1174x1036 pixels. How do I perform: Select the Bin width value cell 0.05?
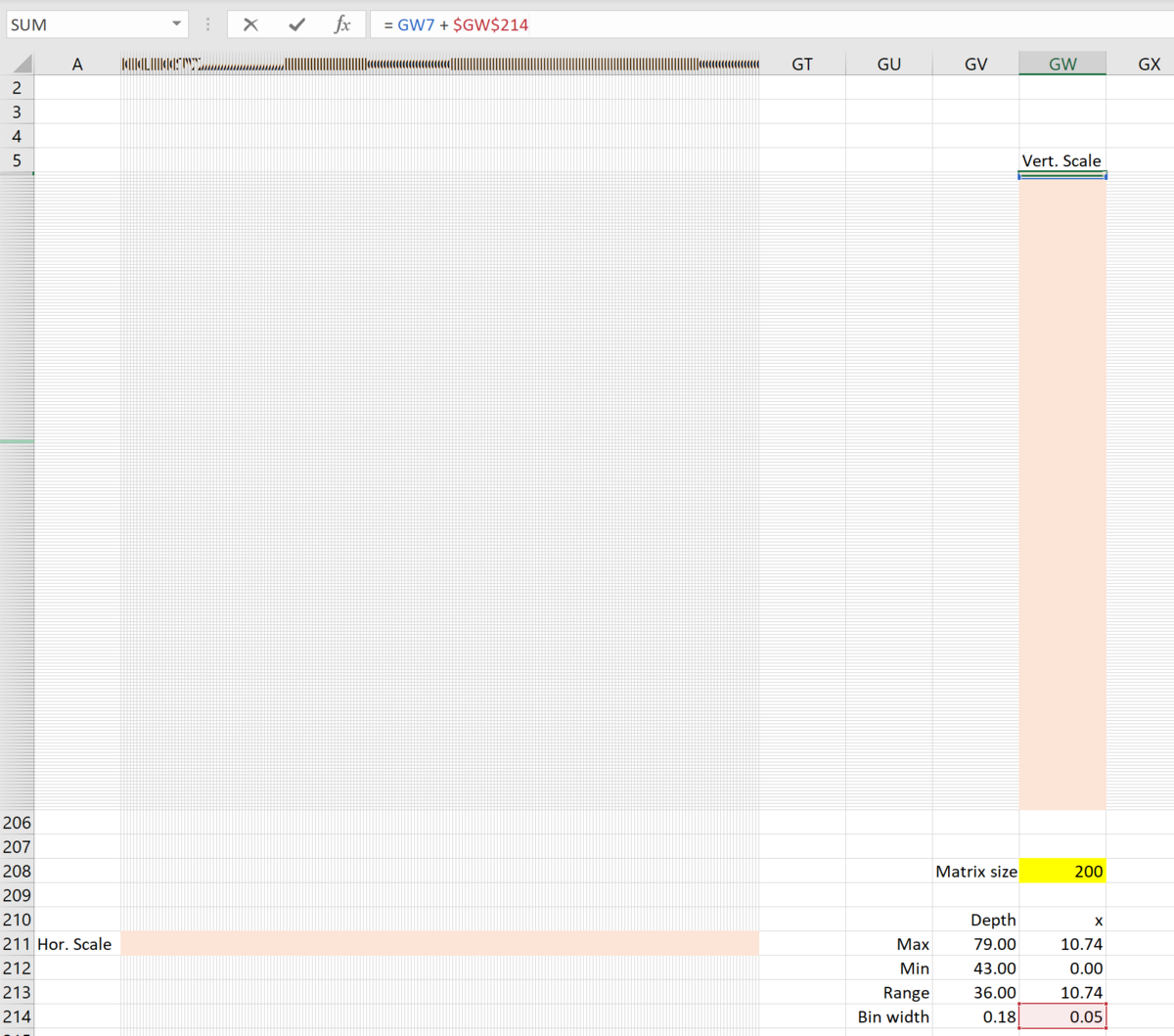coord(1061,1016)
